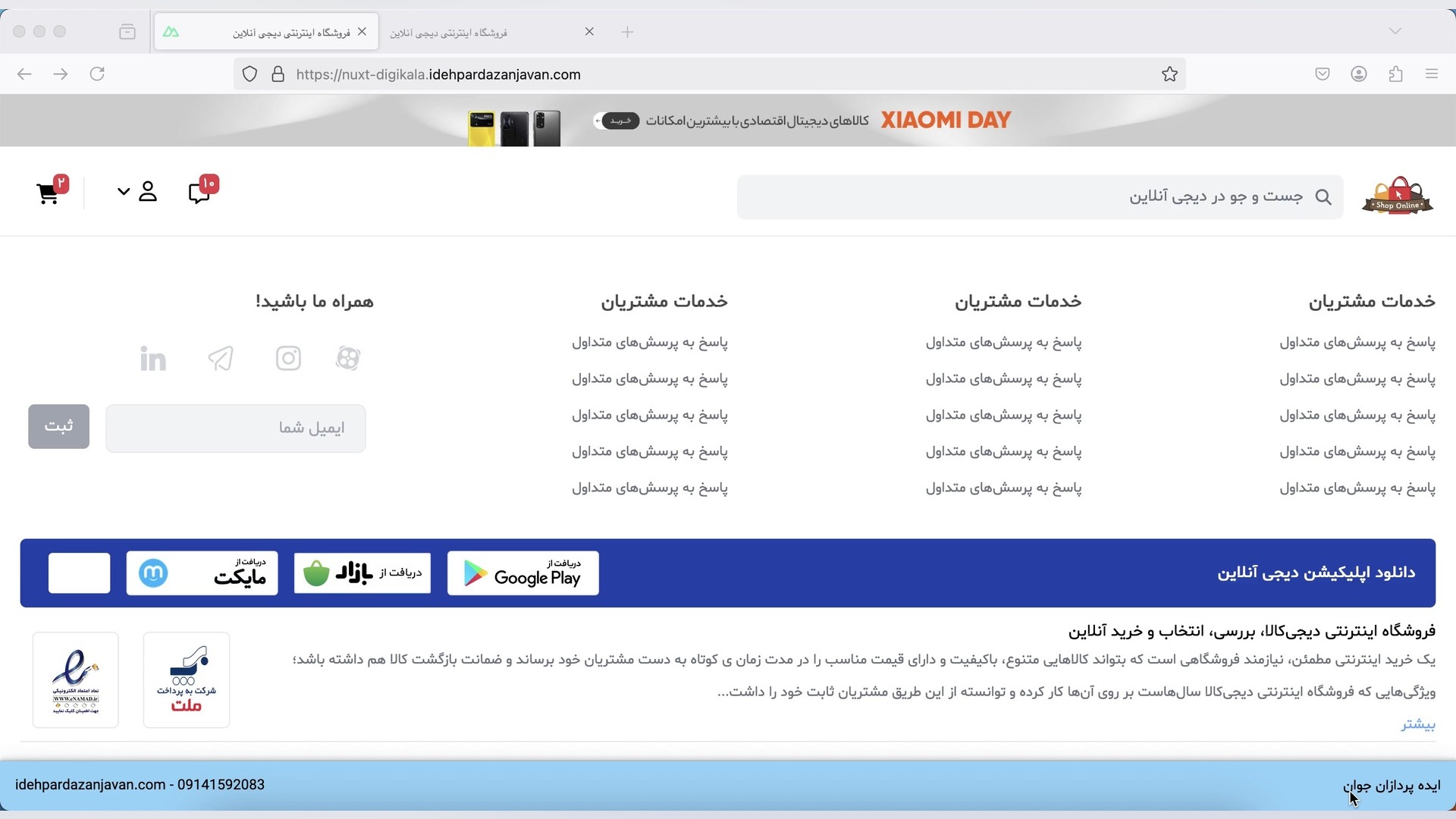Image resolution: width=1456 pixels, height=819 pixels.
Task: Click the Bazaar download badge
Action: (x=362, y=573)
